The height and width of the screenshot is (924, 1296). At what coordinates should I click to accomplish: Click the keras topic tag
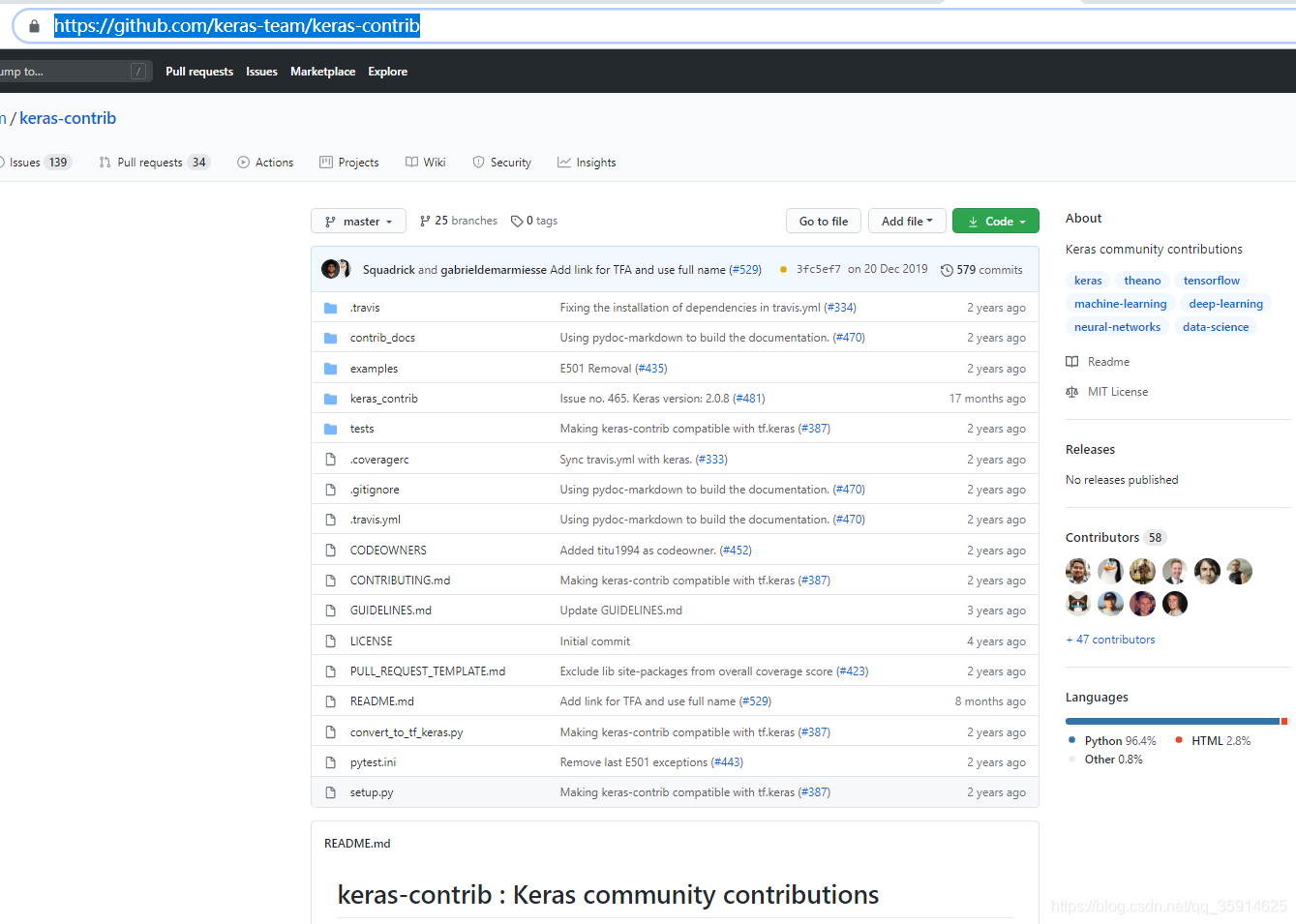[x=1088, y=281]
